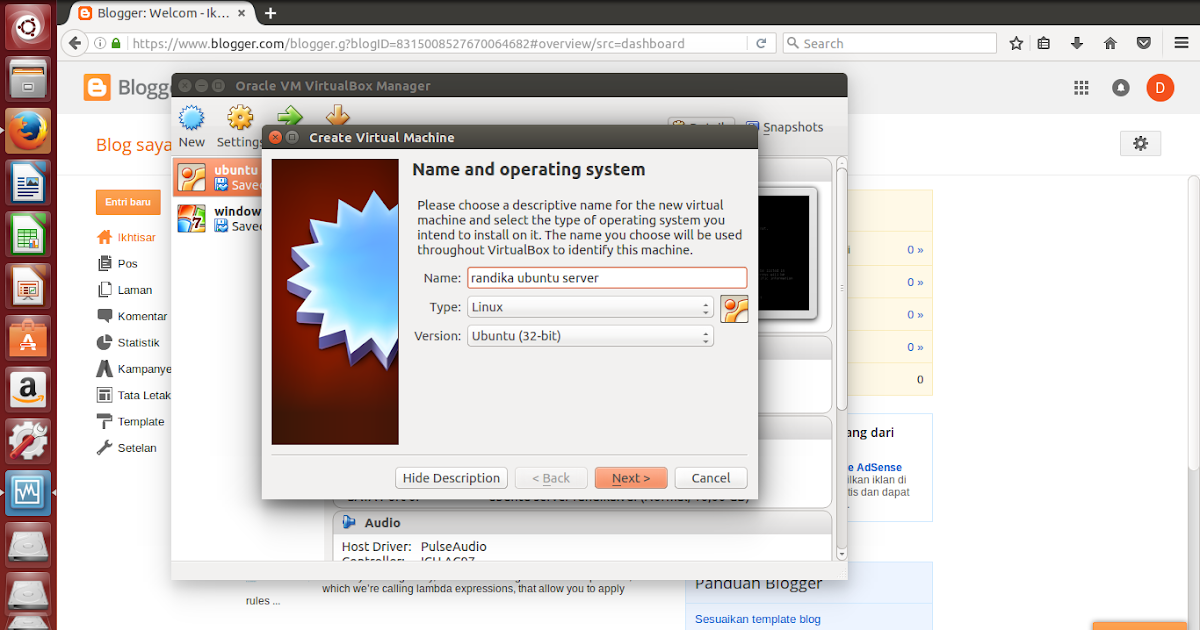Toggle the bookmark star in Firefox toolbar
The width and height of the screenshot is (1200, 630).
point(1015,43)
